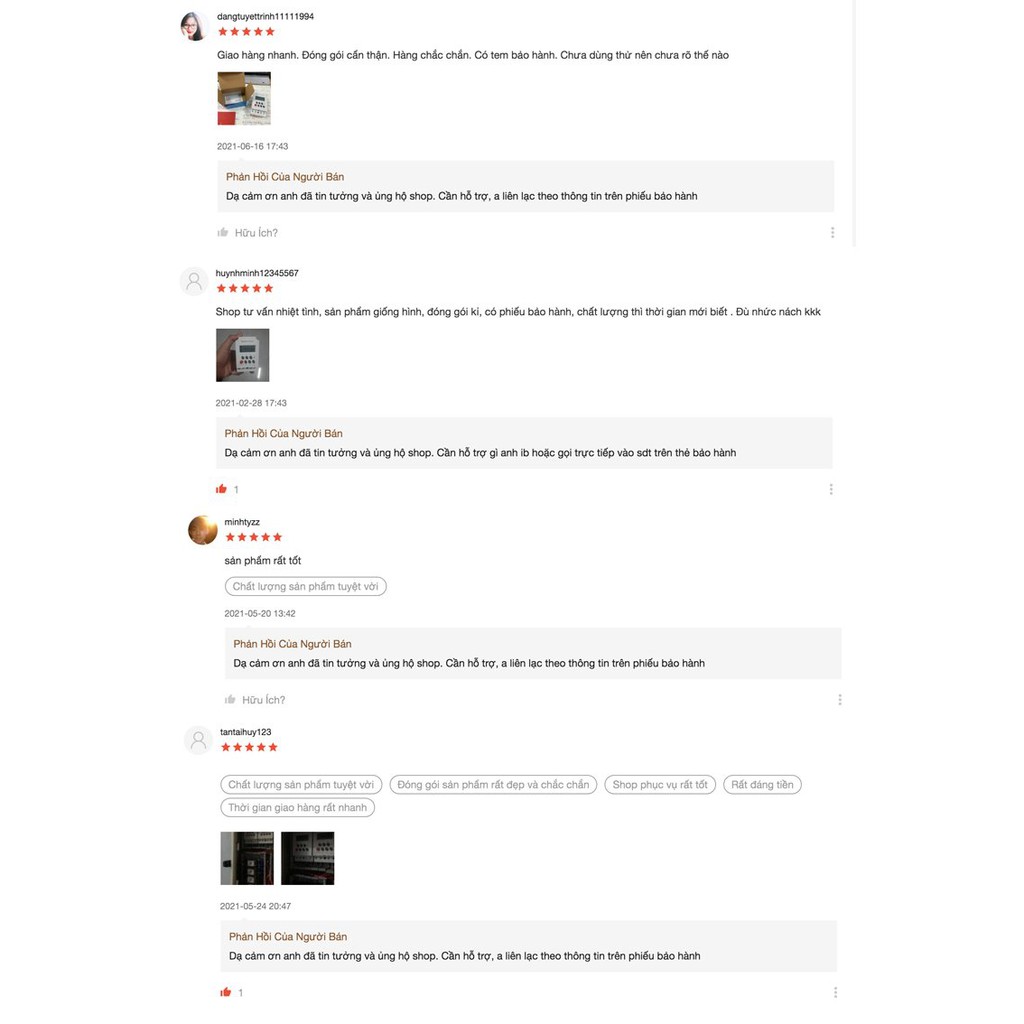Select tag 'Shop phục vụ rất tốt'
This screenshot has height=1024, width=1024.
660,784
